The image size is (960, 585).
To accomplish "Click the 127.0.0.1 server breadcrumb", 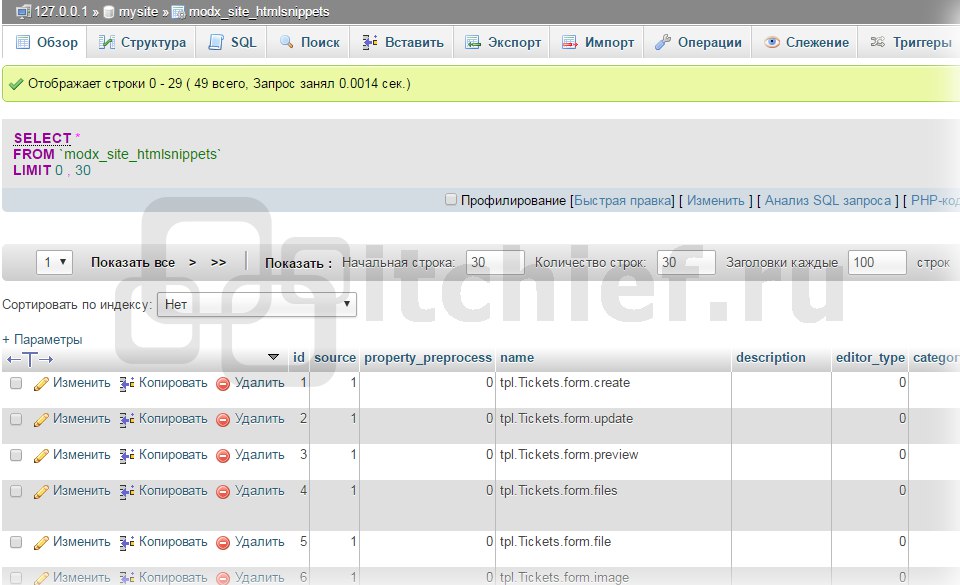I will coord(60,12).
